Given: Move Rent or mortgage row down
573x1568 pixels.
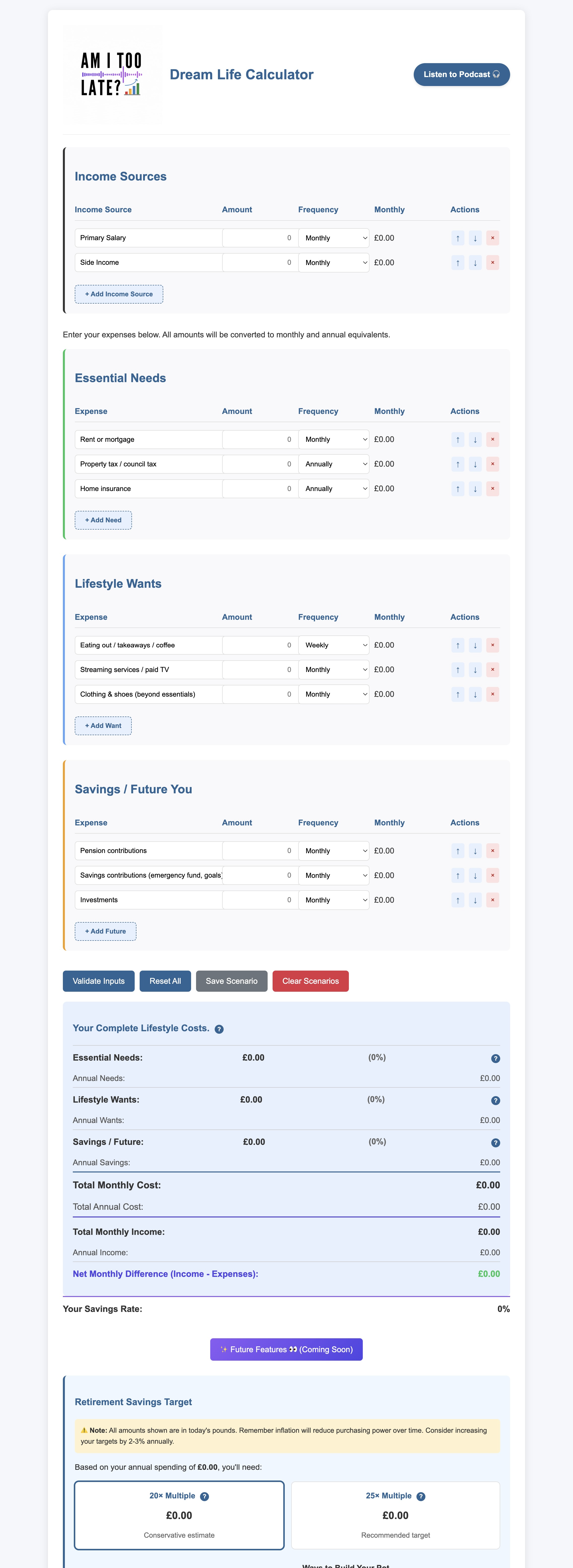Looking at the screenshot, I should (475, 440).
